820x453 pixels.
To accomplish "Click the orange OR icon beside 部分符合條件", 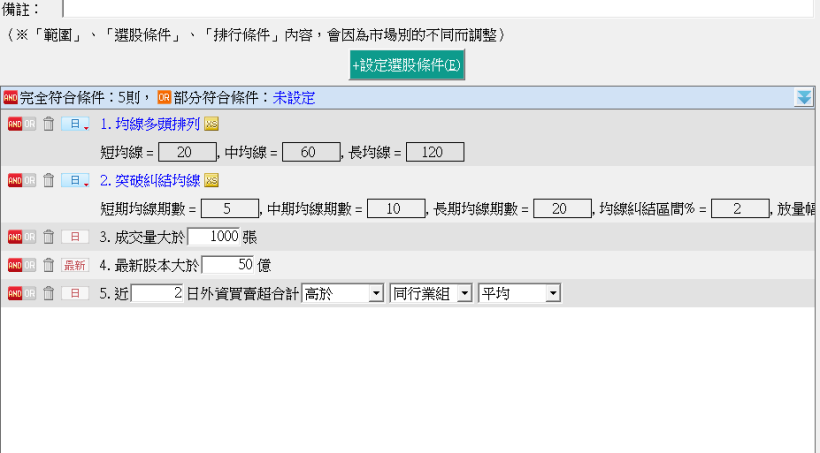I will point(164,97).
